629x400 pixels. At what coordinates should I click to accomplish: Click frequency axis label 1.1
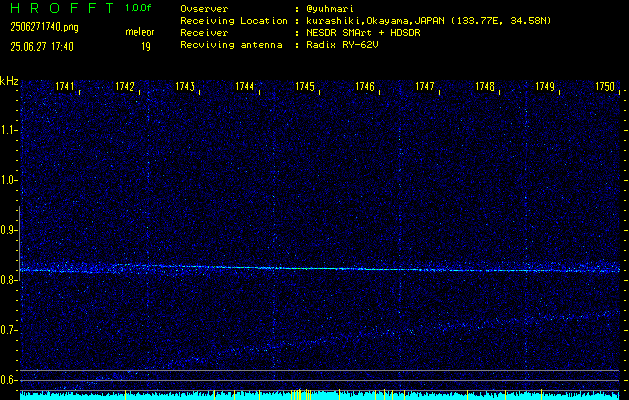click(x=8, y=130)
